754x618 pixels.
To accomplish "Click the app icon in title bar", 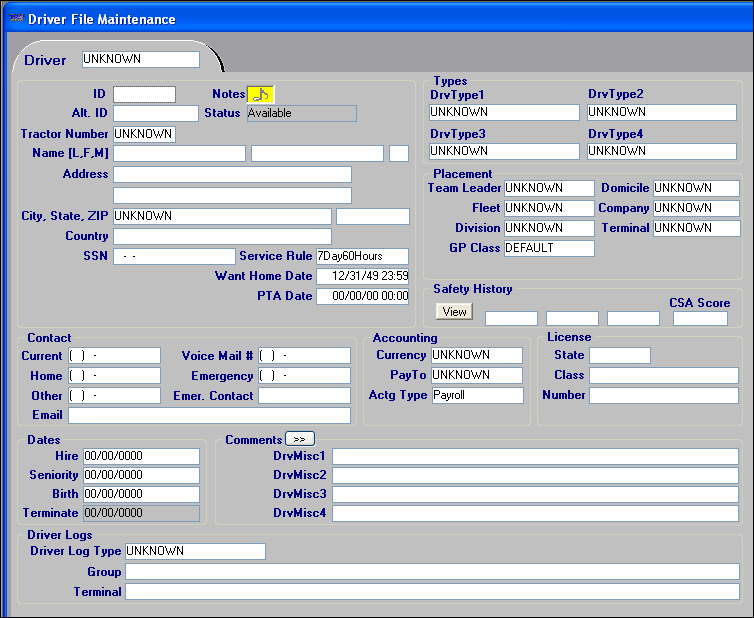I will click(15, 19).
